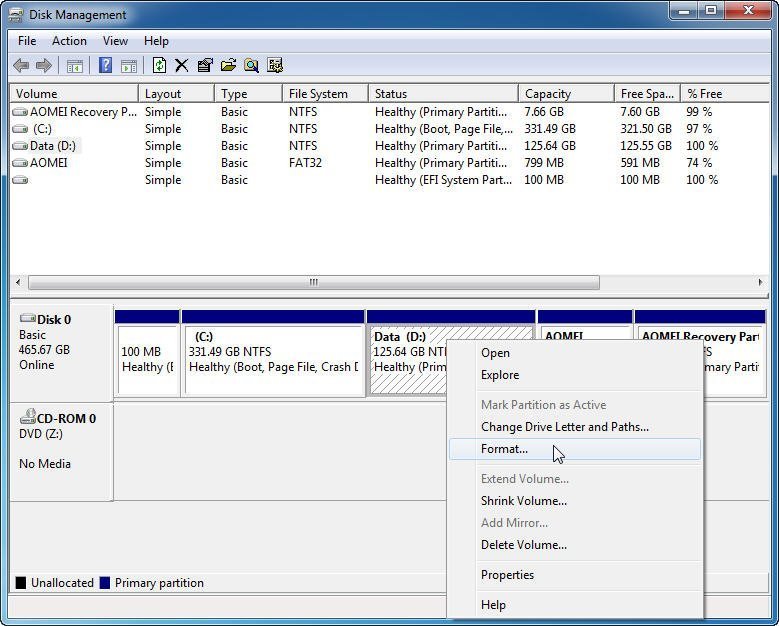This screenshot has height=626, width=779.
Task: Open the Help question mark icon
Action: pyautogui.click(x=105, y=66)
